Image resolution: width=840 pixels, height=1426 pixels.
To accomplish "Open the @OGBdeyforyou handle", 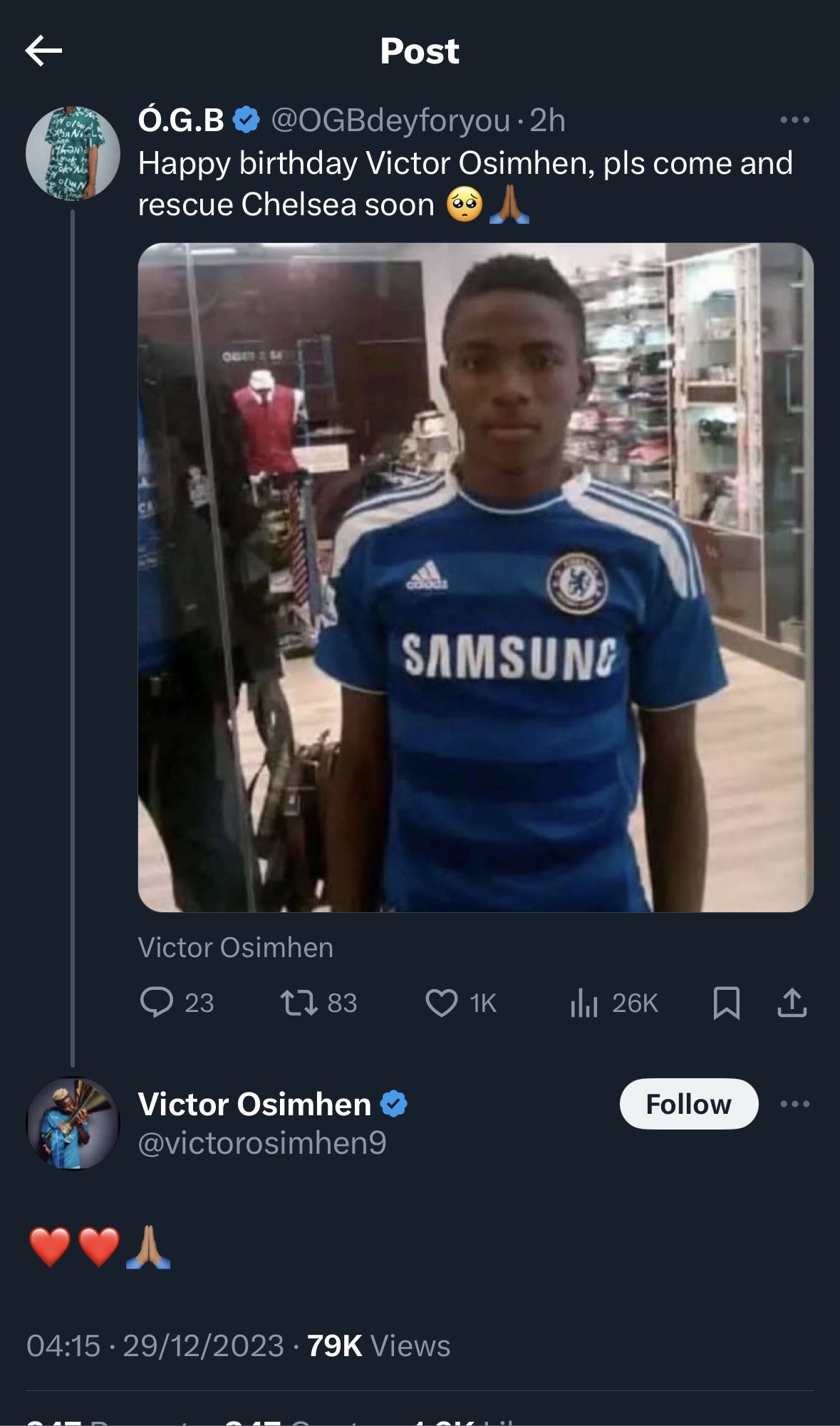I will (x=390, y=120).
